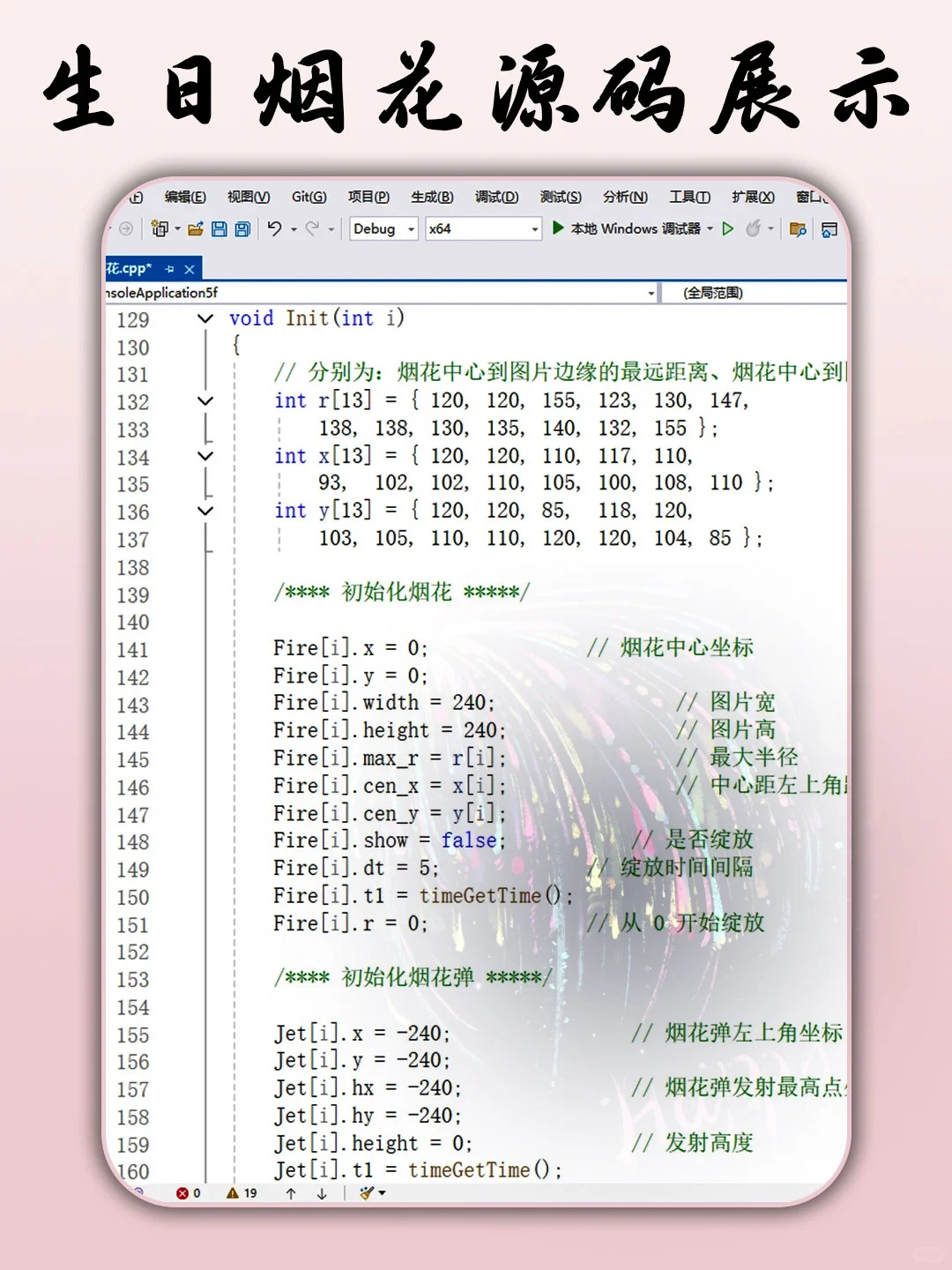Click the Save icon in the toolbar

pyautogui.click(x=219, y=228)
